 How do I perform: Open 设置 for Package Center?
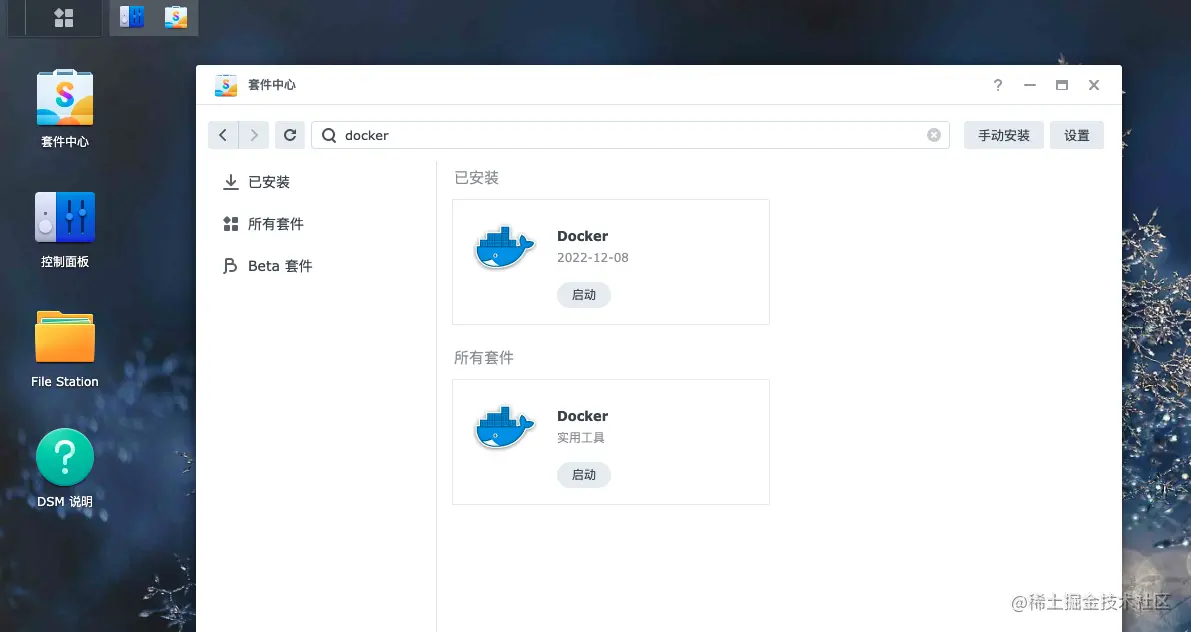point(1076,135)
